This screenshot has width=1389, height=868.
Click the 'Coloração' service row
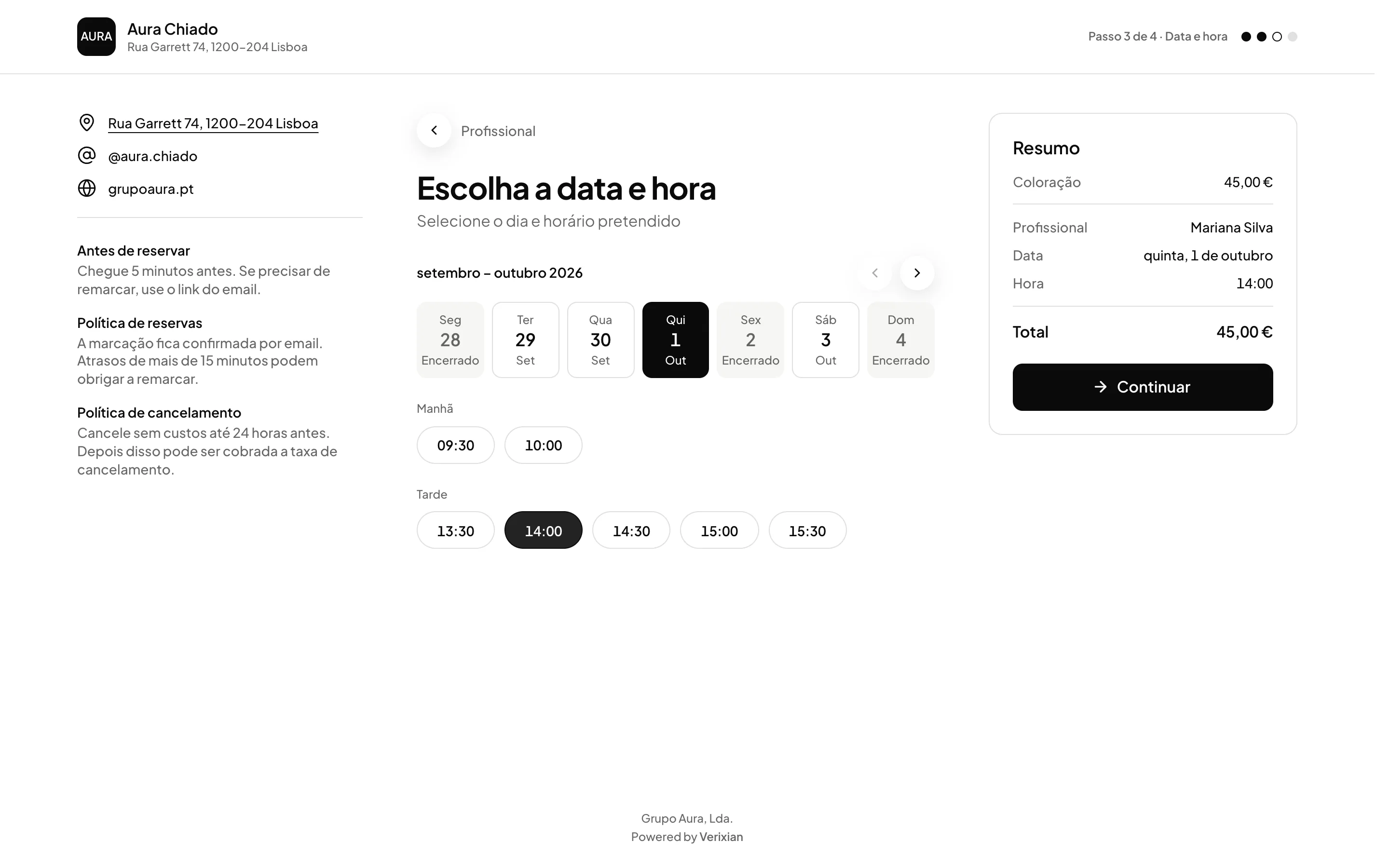1142,182
